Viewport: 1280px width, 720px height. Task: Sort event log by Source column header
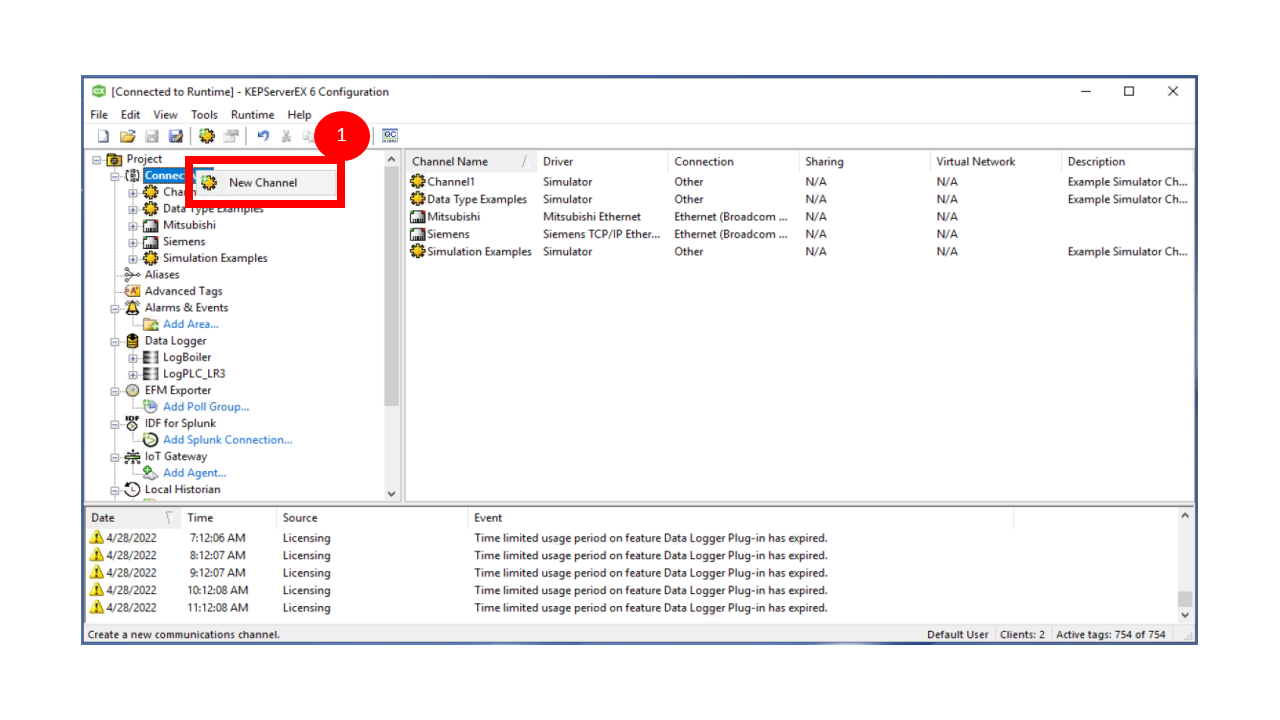point(371,518)
